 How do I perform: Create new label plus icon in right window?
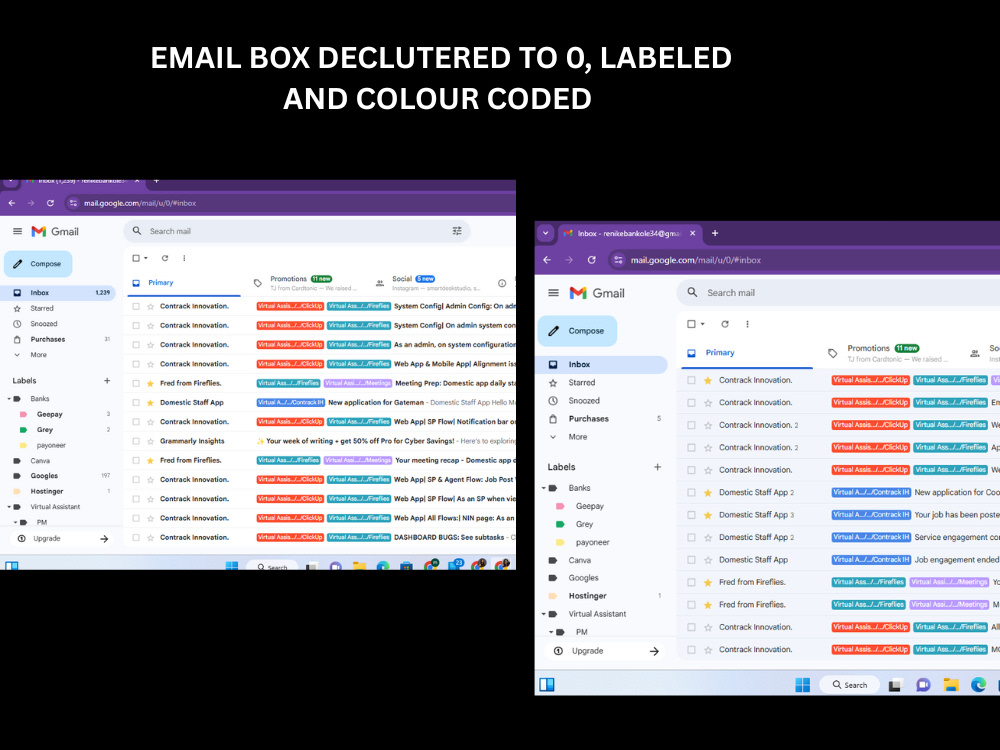(658, 467)
